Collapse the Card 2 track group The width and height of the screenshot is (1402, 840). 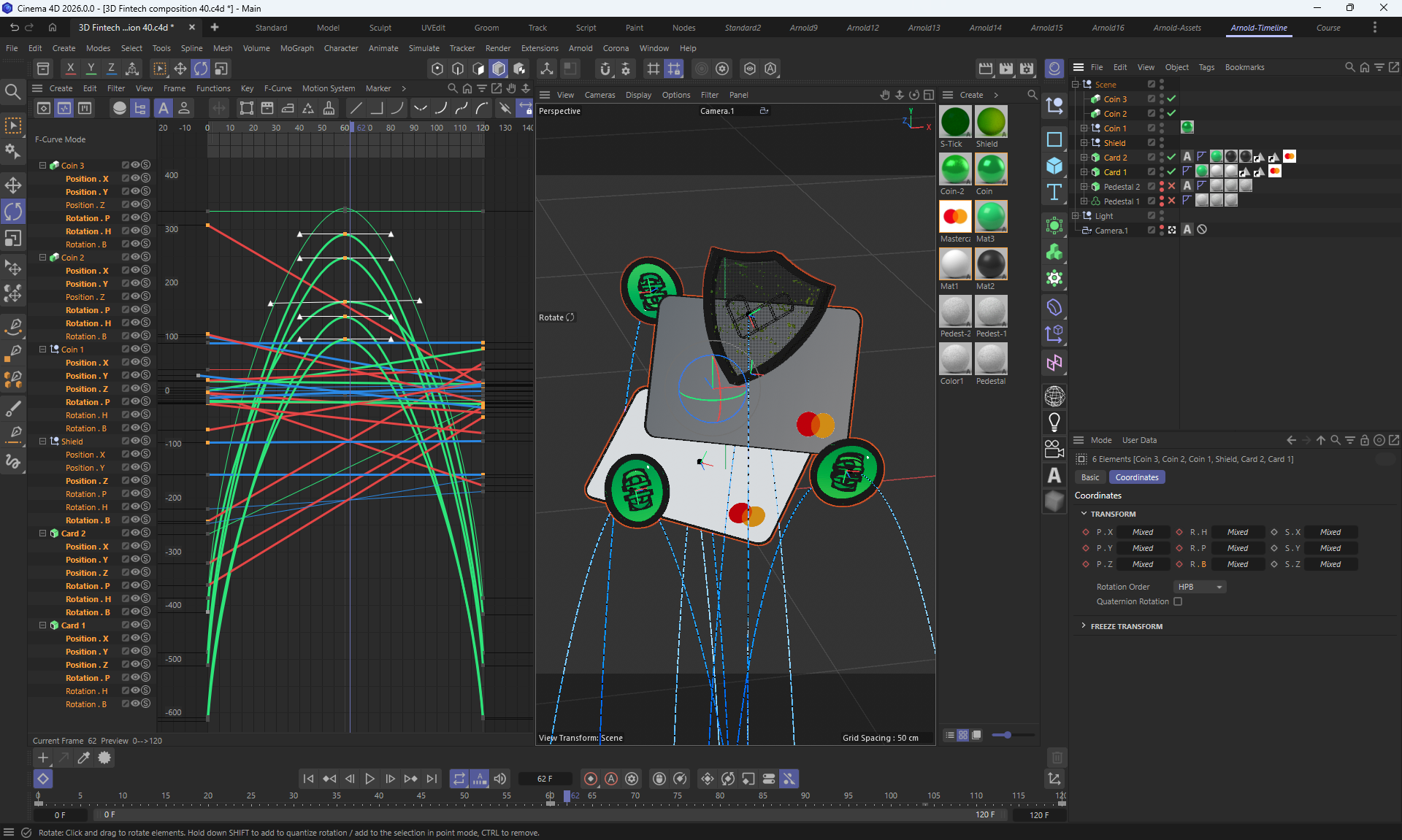point(42,533)
